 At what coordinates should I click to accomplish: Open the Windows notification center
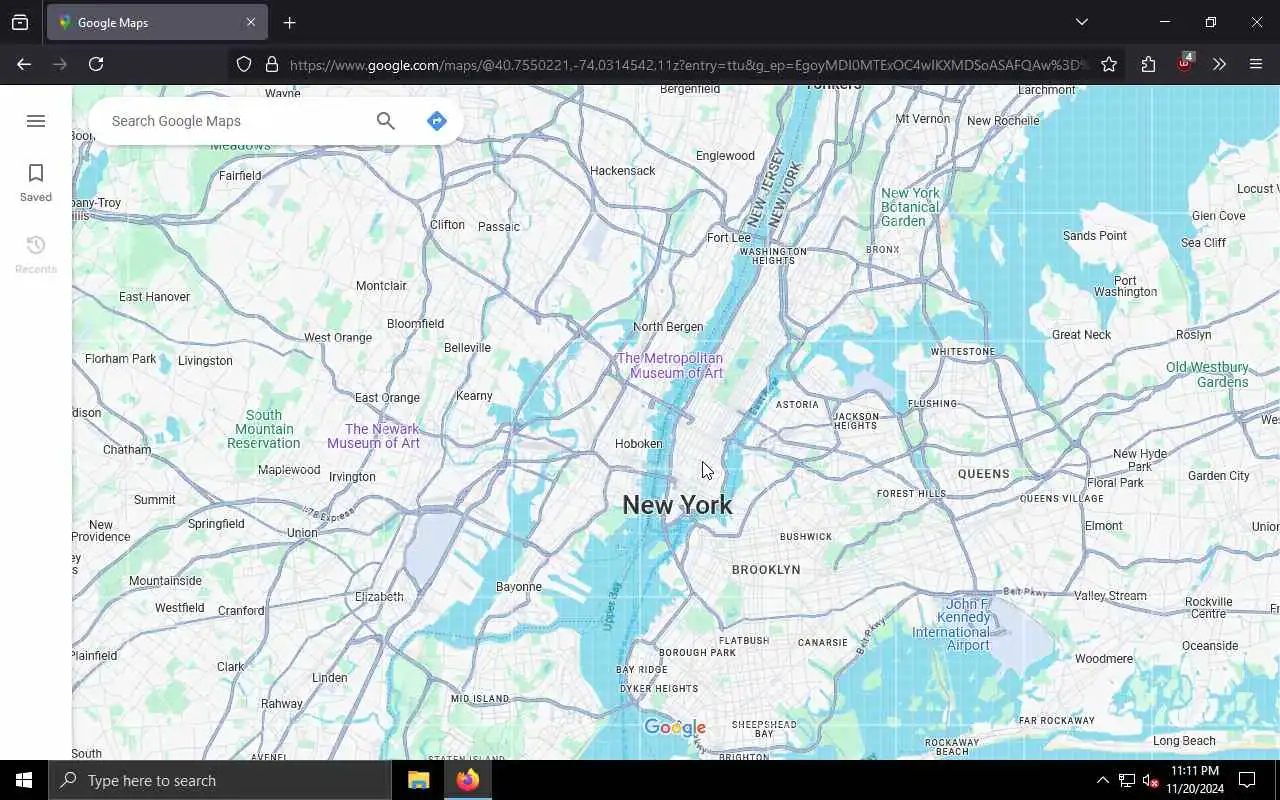(1247, 780)
